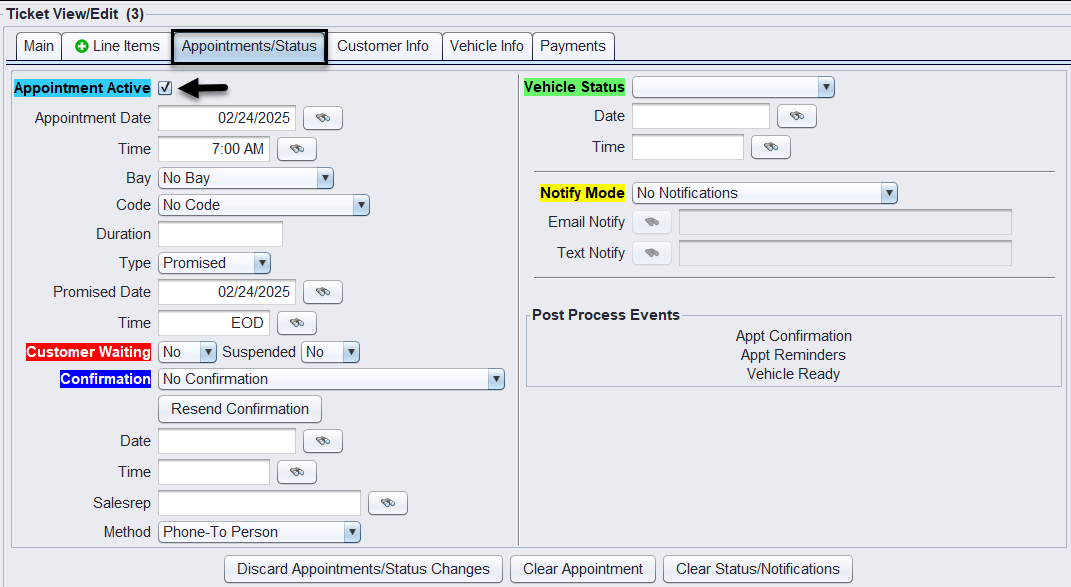Expand the Vehicle Status dropdown
Screen dimensions: 1071x587
(x=732, y=87)
